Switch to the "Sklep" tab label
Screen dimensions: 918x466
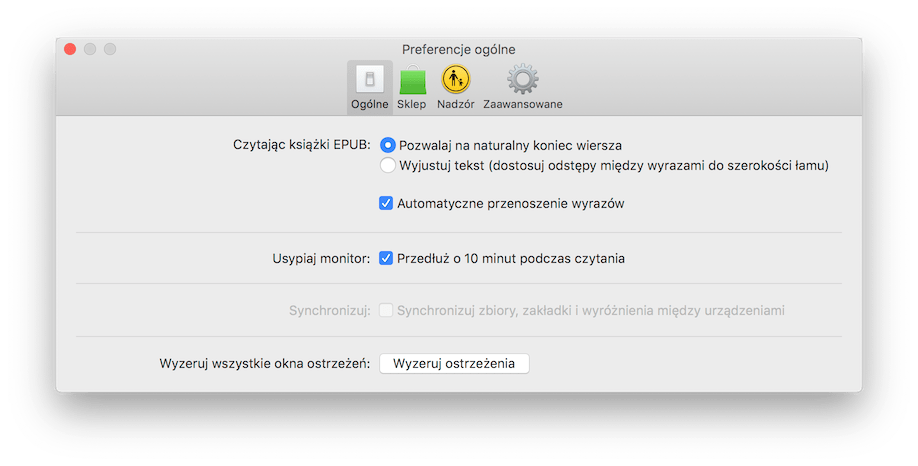411,104
